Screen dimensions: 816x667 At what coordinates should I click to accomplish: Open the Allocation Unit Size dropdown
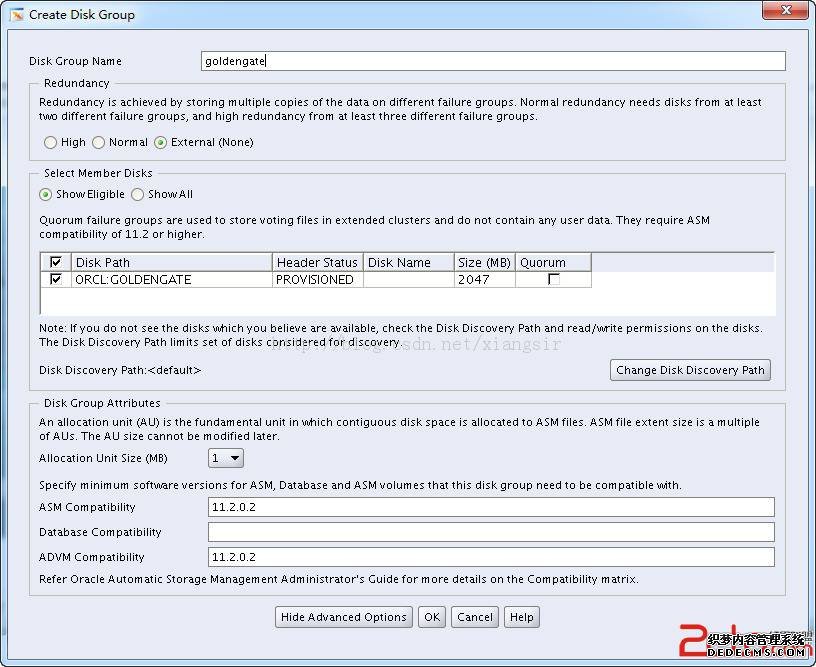pos(226,458)
